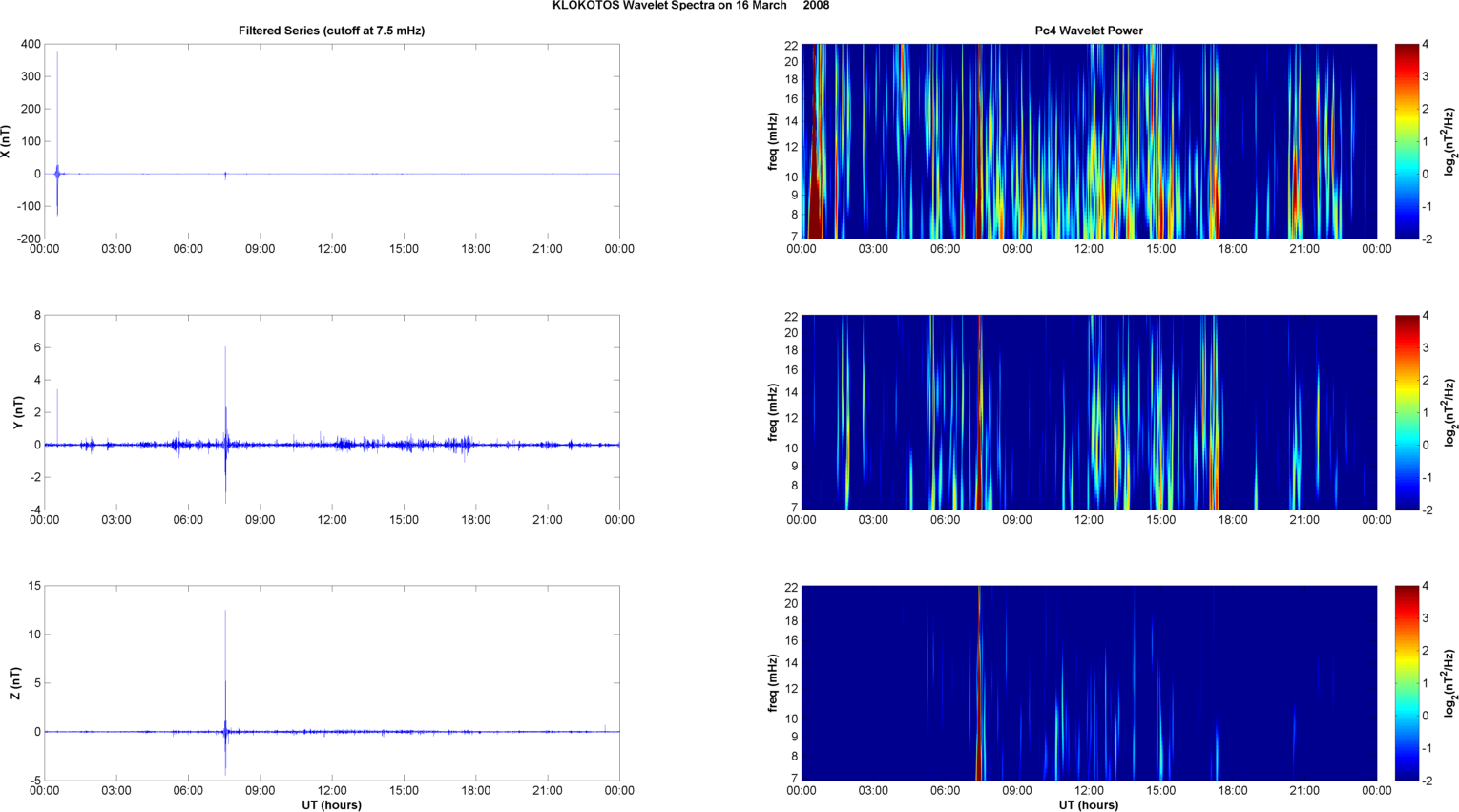Click the Y (nT) axis label
The height and width of the screenshot is (812, 1459).
(18, 412)
